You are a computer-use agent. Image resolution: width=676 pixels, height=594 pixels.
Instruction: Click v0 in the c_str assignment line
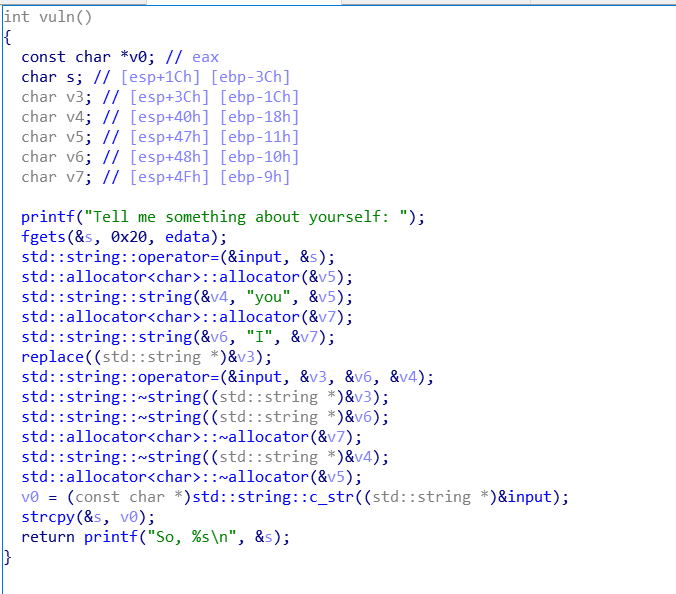click(x=30, y=497)
